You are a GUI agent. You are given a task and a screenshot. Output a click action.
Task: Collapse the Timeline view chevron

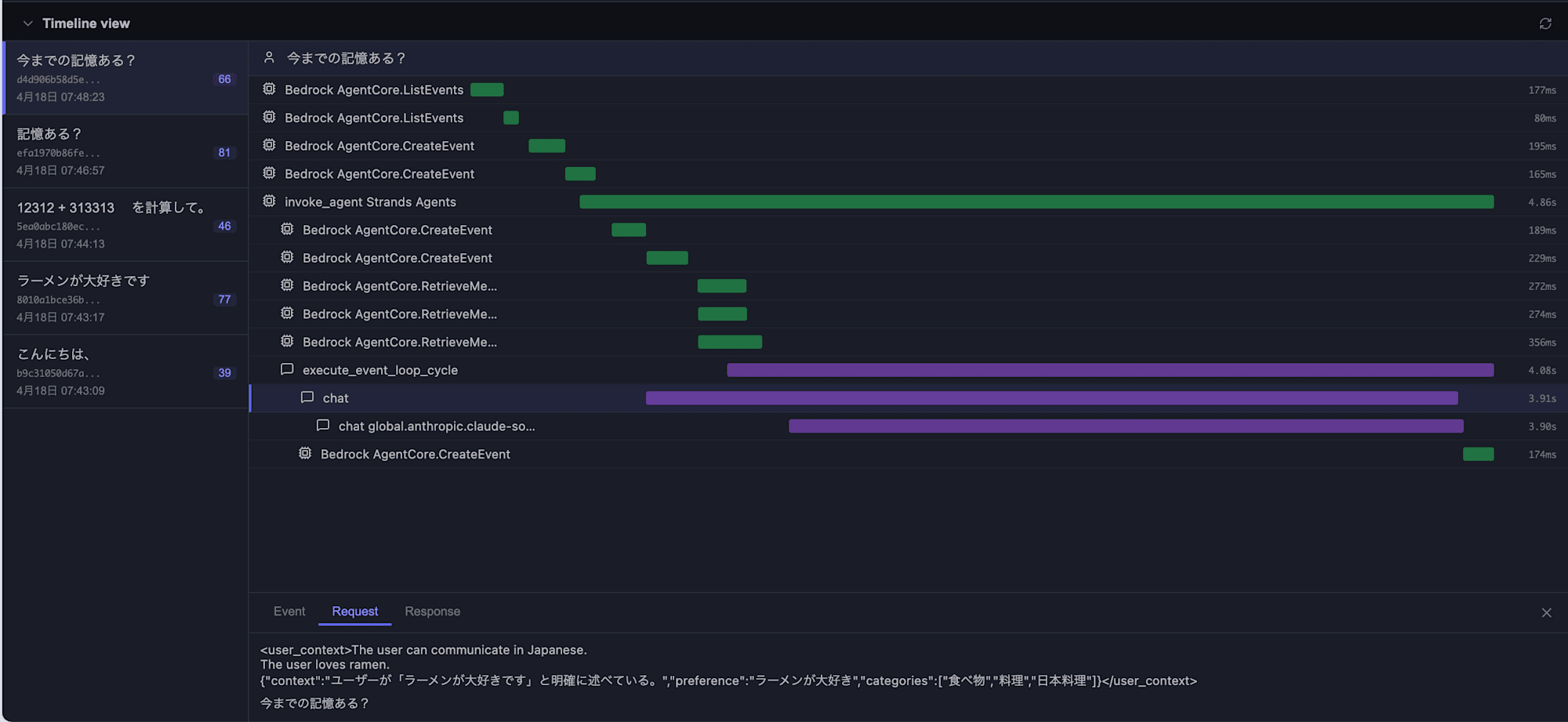point(28,24)
